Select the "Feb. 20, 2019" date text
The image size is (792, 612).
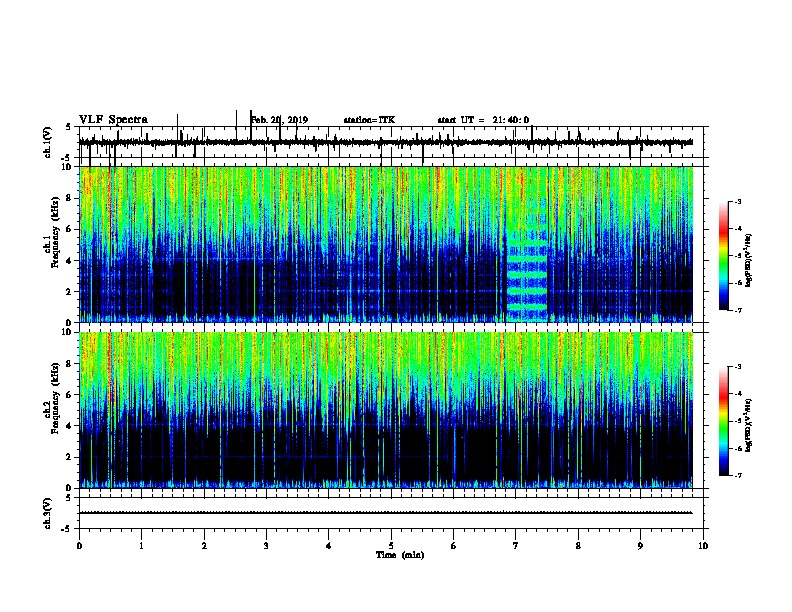tap(279, 120)
